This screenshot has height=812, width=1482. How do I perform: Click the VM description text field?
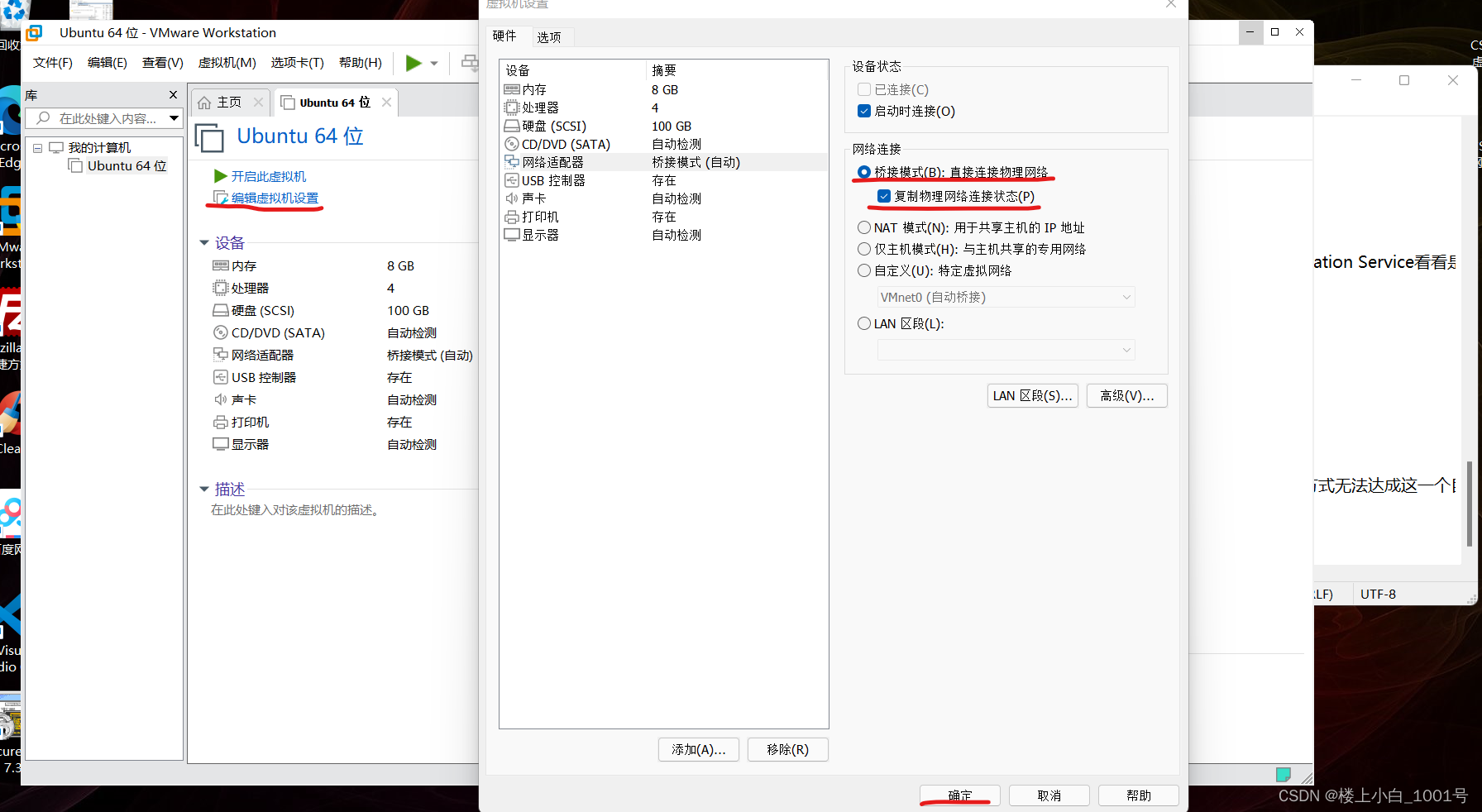pos(296,510)
